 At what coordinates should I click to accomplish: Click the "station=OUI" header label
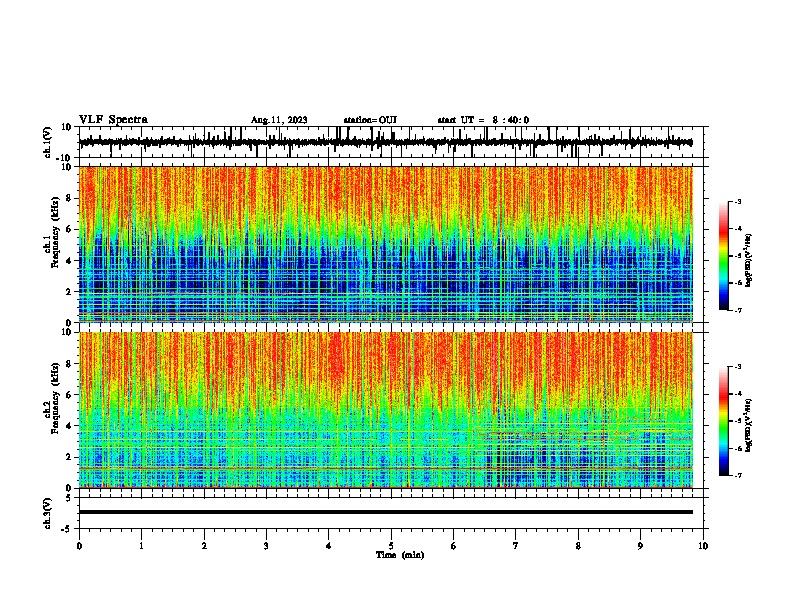pos(370,120)
